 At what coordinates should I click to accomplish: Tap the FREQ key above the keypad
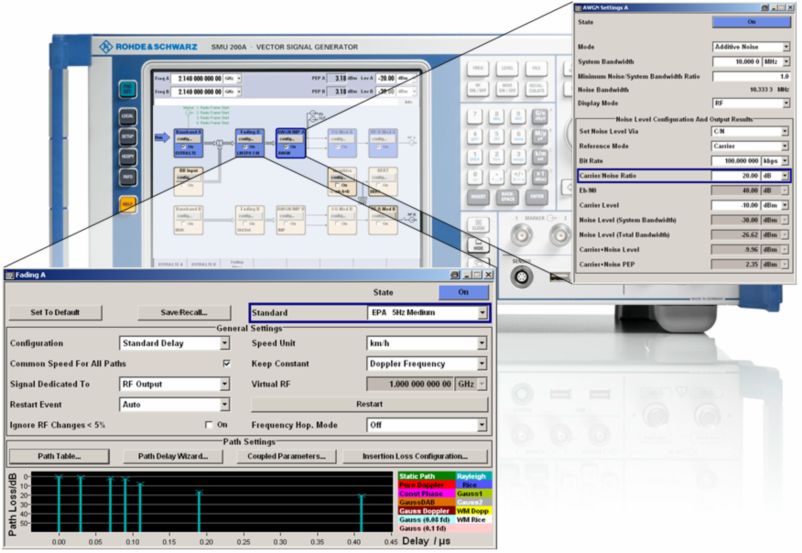pos(478,68)
